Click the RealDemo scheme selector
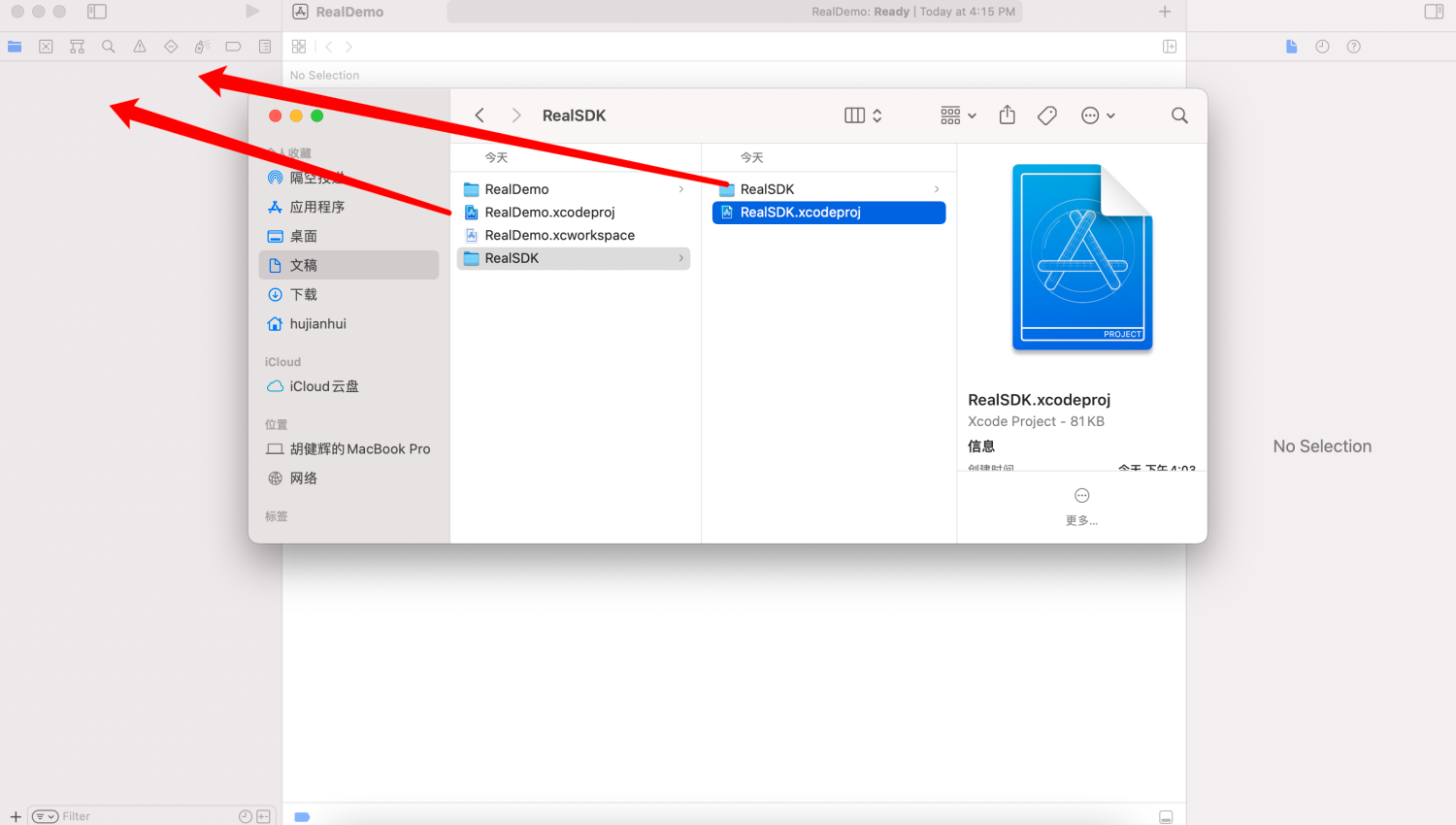Screen dimensions: 1456x825 pos(339,12)
